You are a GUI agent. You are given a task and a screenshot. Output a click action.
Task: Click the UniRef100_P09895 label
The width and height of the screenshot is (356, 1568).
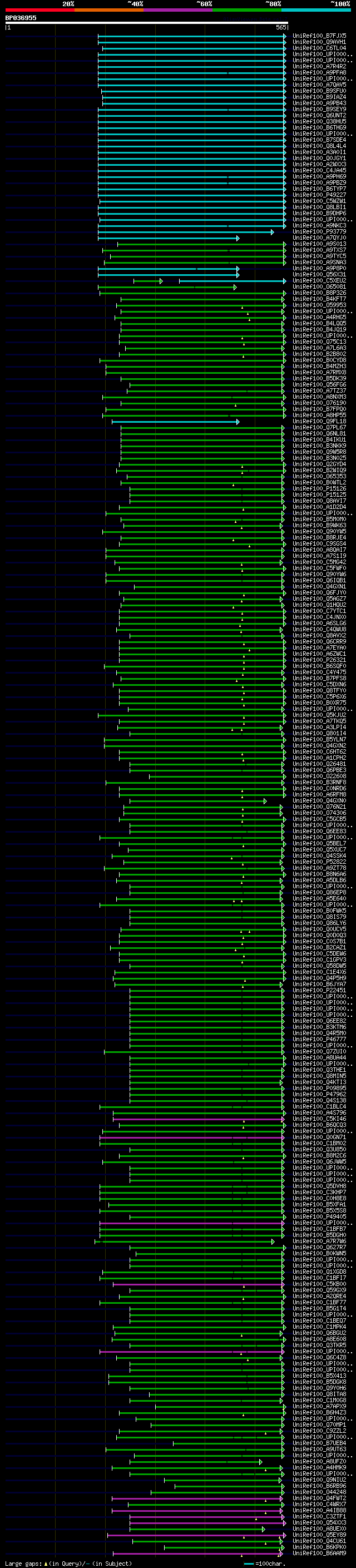click(x=319, y=1088)
